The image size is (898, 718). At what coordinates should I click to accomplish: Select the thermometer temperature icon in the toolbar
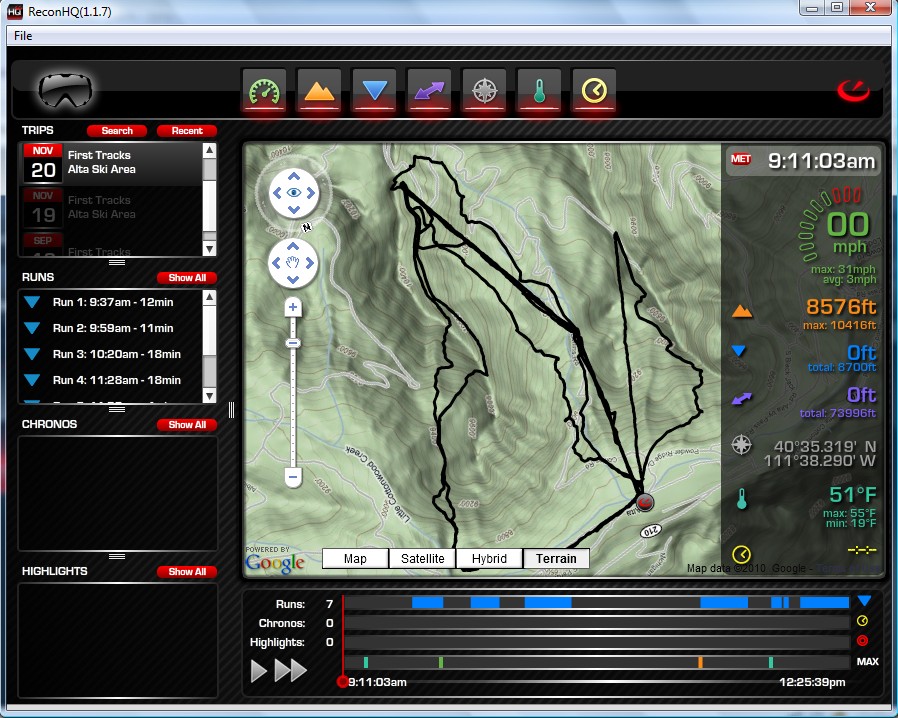point(539,91)
